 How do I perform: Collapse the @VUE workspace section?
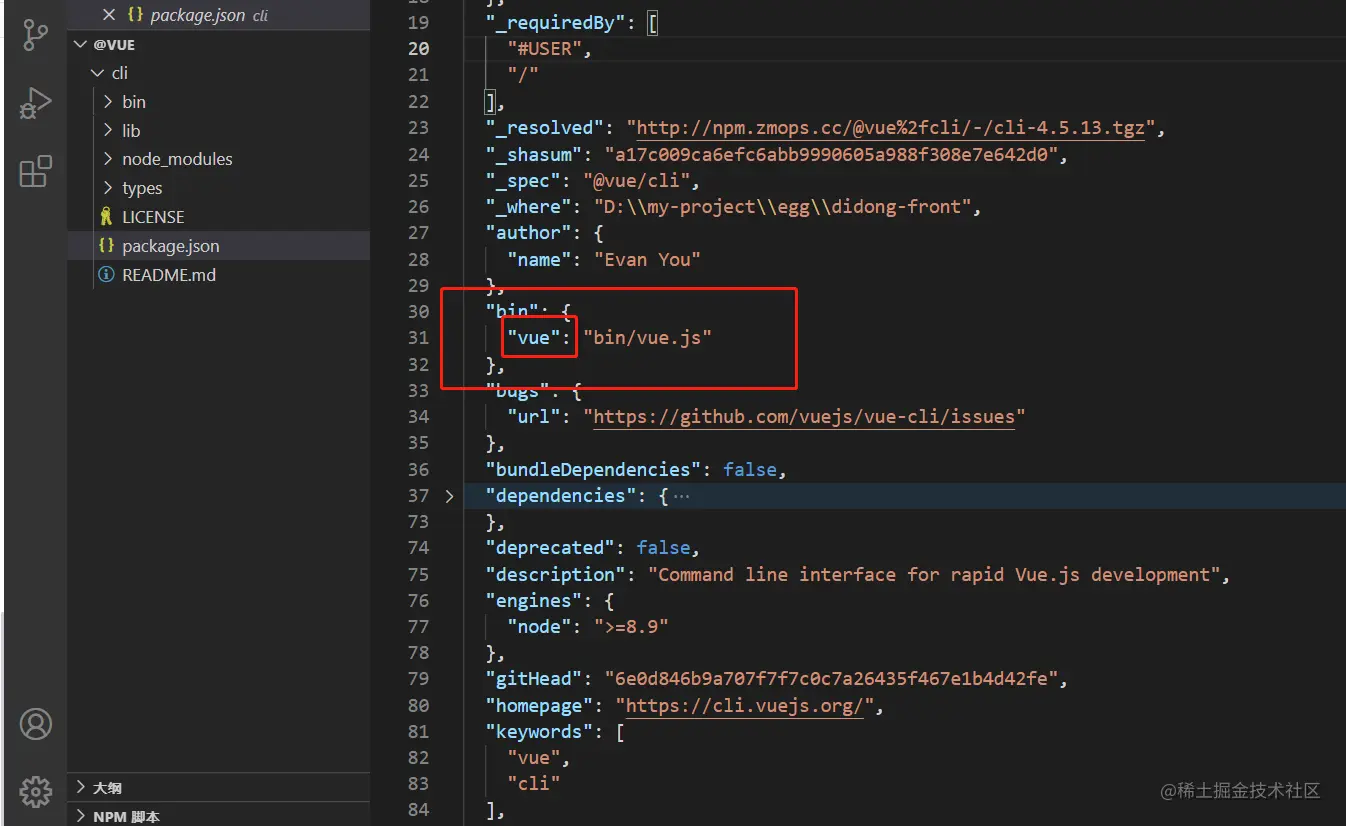click(81, 44)
